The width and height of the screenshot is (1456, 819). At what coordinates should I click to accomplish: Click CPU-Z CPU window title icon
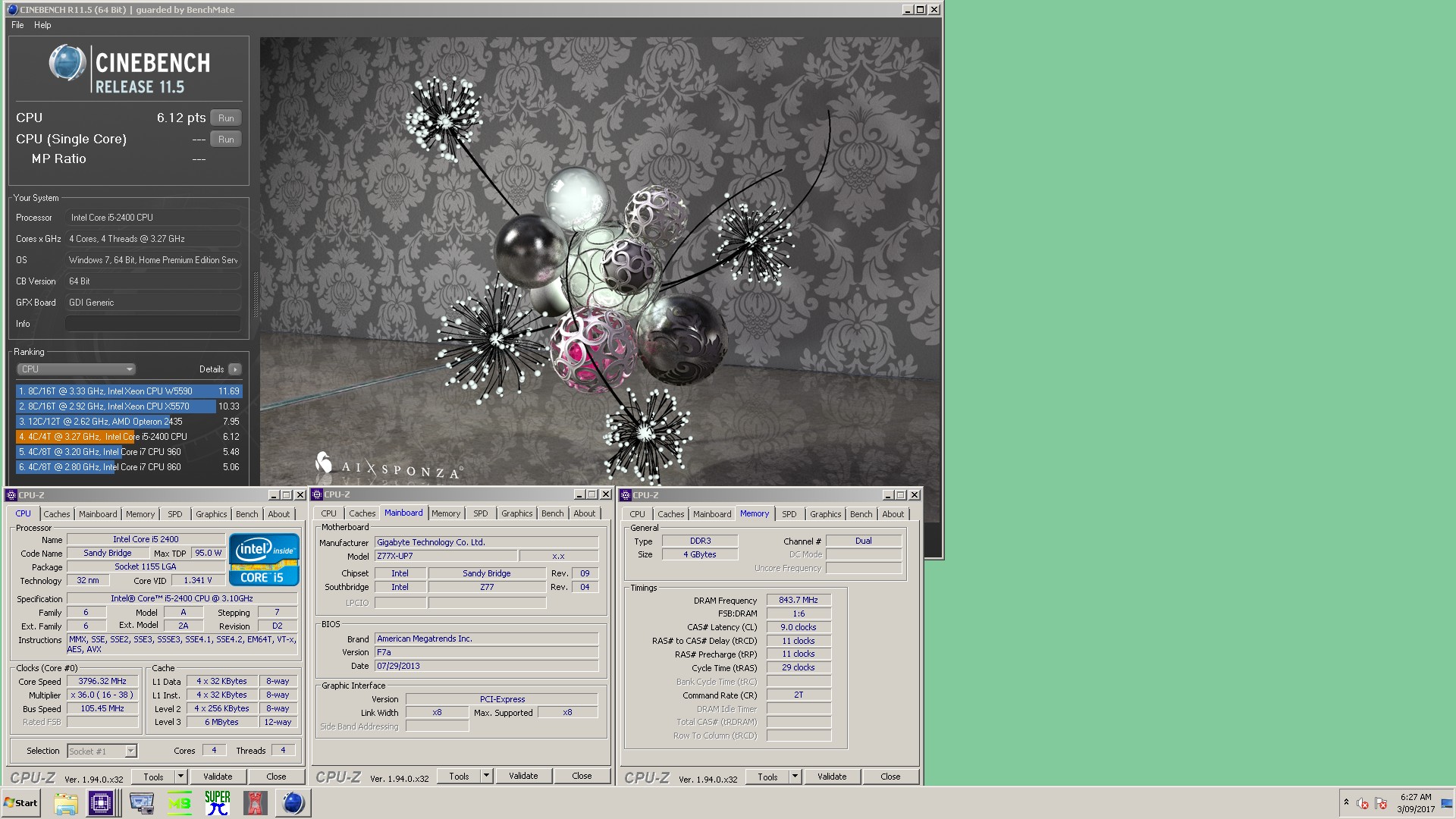point(11,495)
